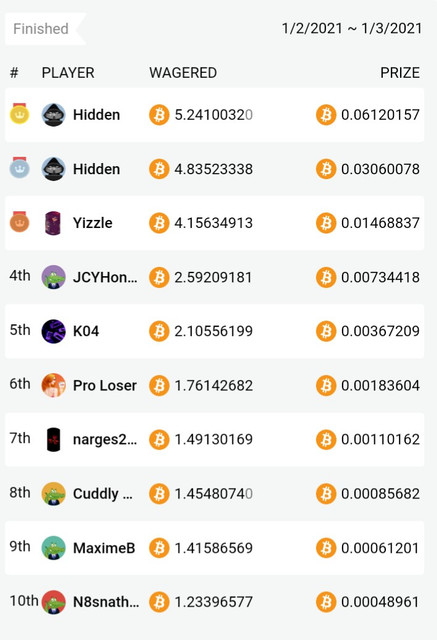
Task: Click the gold crown first-place medal icon
Action: [x=20, y=113]
